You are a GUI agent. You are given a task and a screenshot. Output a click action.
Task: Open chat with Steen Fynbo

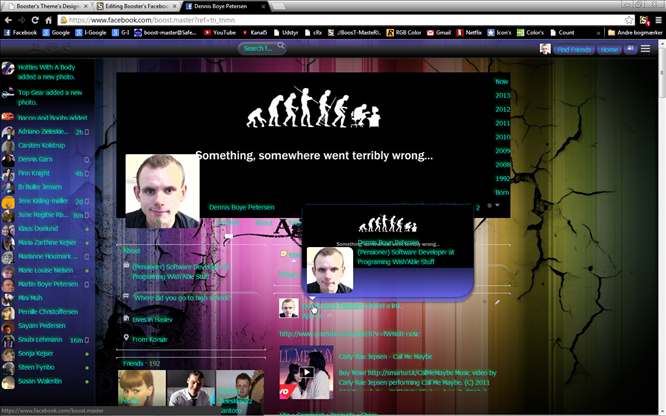(45, 367)
